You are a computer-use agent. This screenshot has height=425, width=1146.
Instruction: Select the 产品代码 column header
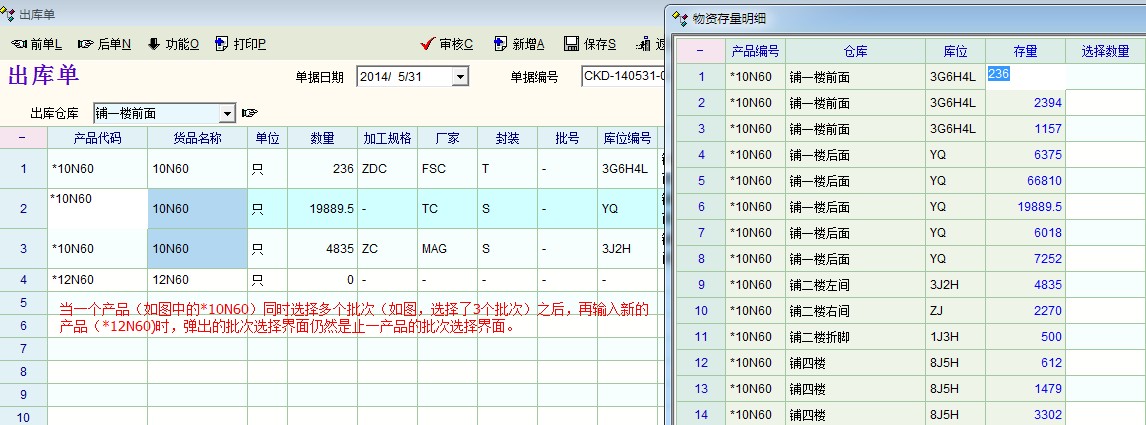pos(97,138)
